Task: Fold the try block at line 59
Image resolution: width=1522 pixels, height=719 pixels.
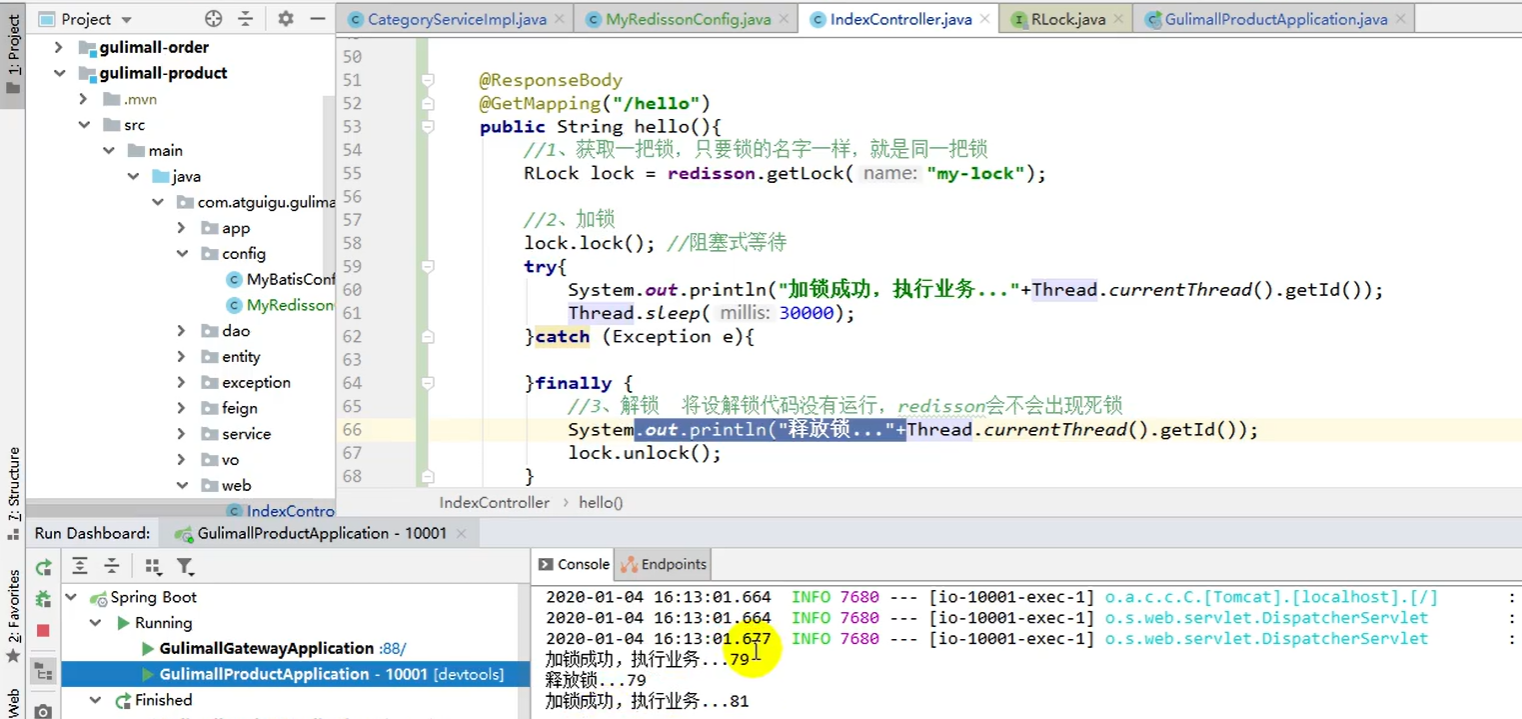Action: (427, 267)
